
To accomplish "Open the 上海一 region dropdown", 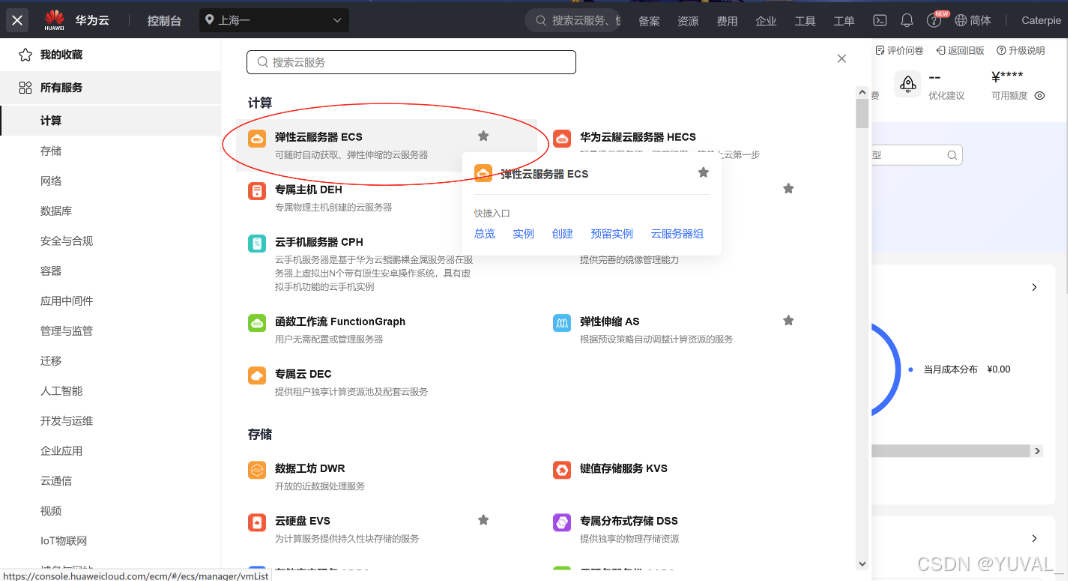I will click(x=274, y=20).
